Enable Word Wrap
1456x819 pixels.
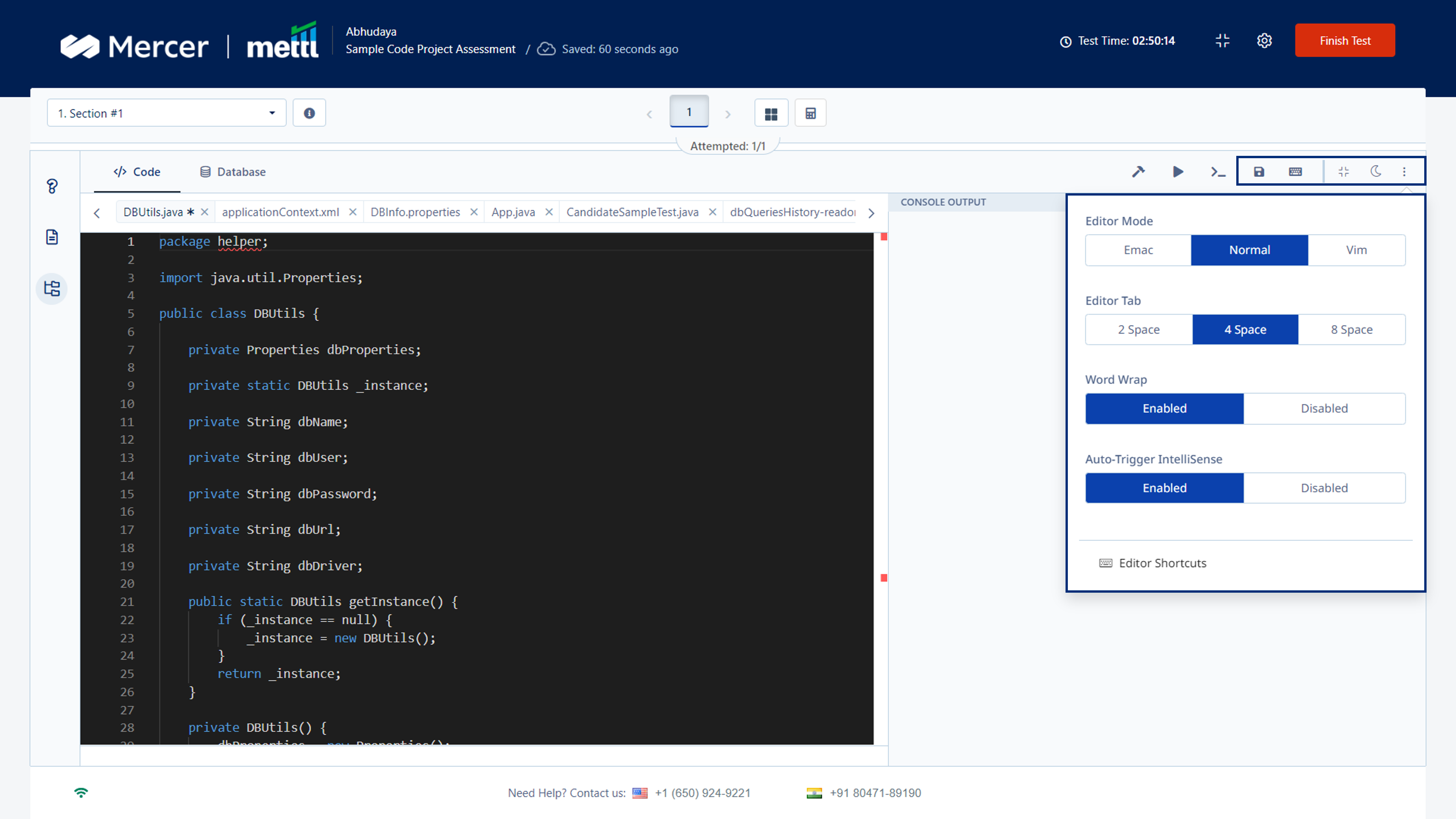[x=1164, y=409]
